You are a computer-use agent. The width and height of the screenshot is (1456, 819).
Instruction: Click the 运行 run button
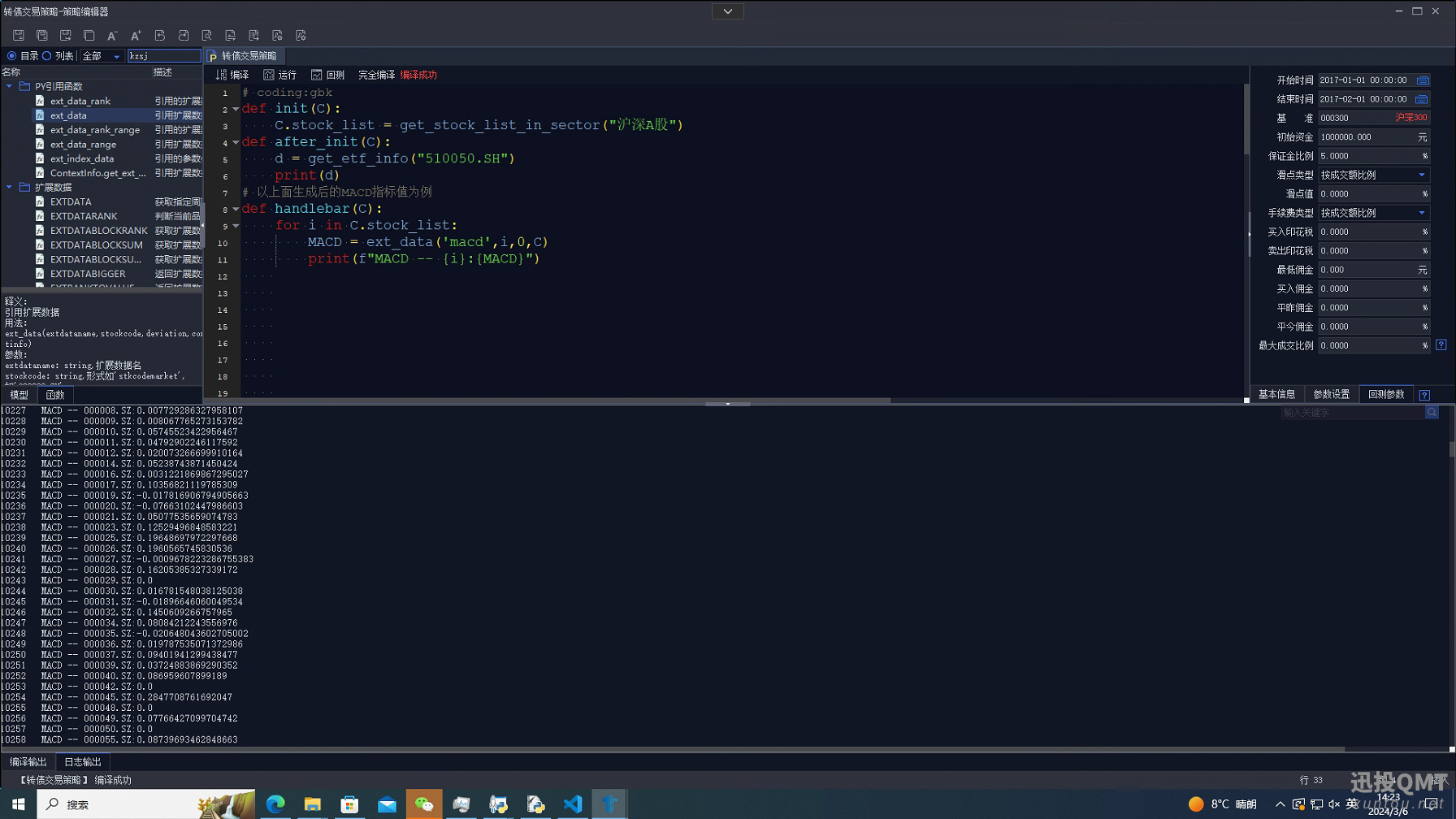280,75
